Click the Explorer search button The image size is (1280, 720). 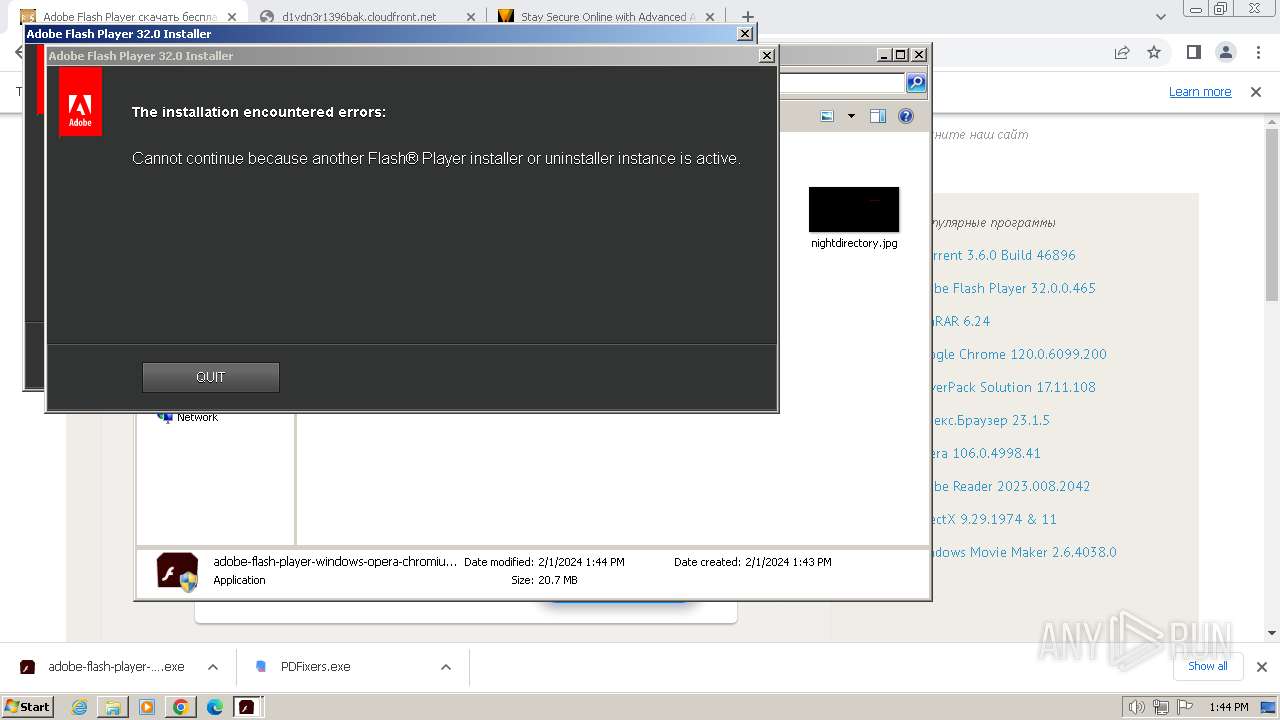tap(916, 83)
